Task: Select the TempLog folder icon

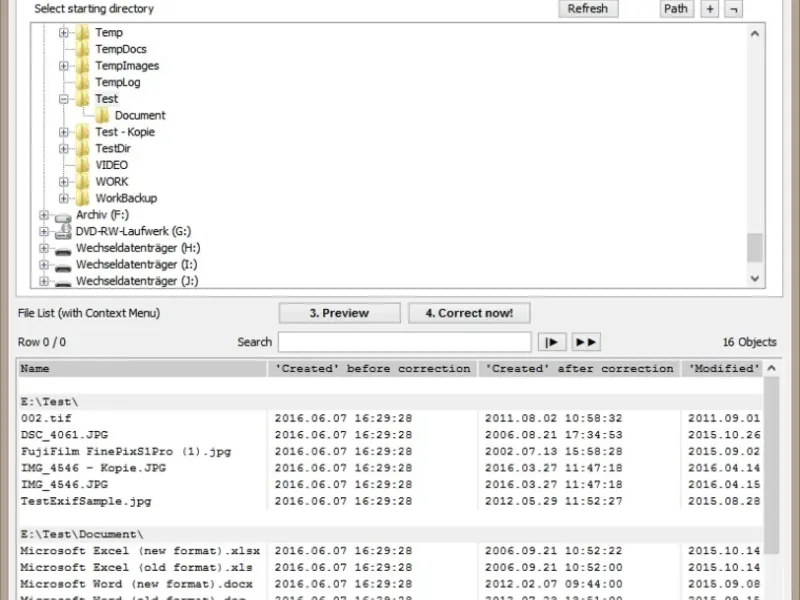Action: coord(82,82)
